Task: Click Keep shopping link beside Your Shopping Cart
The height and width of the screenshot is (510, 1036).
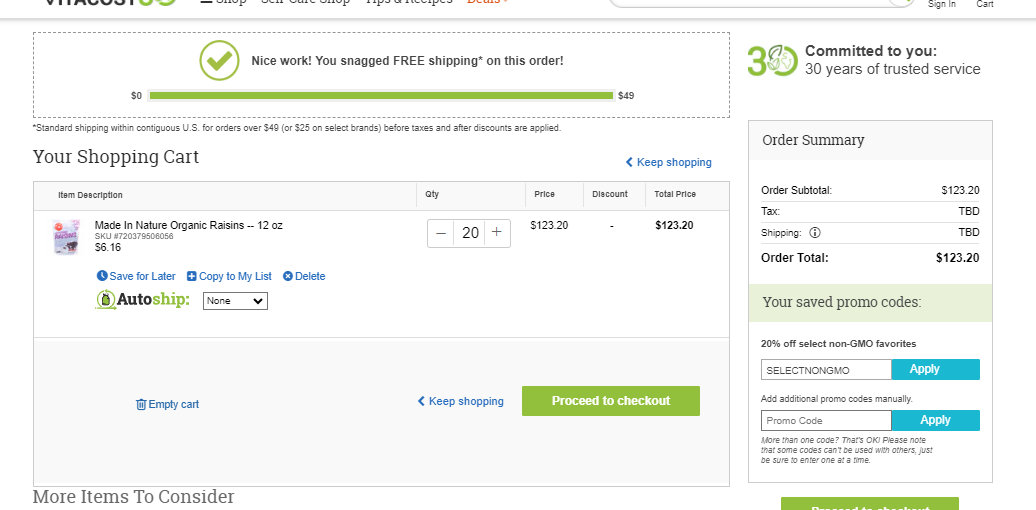Action: click(x=668, y=163)
